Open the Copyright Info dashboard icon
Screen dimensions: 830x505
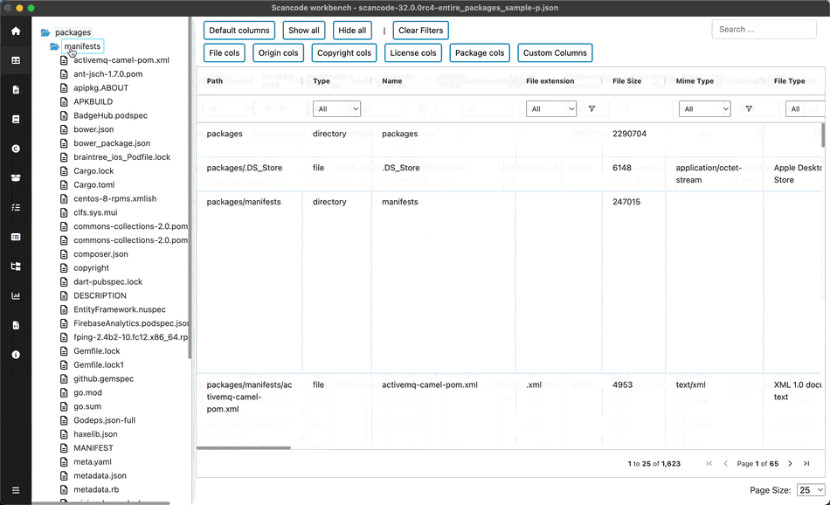point(16,149)
